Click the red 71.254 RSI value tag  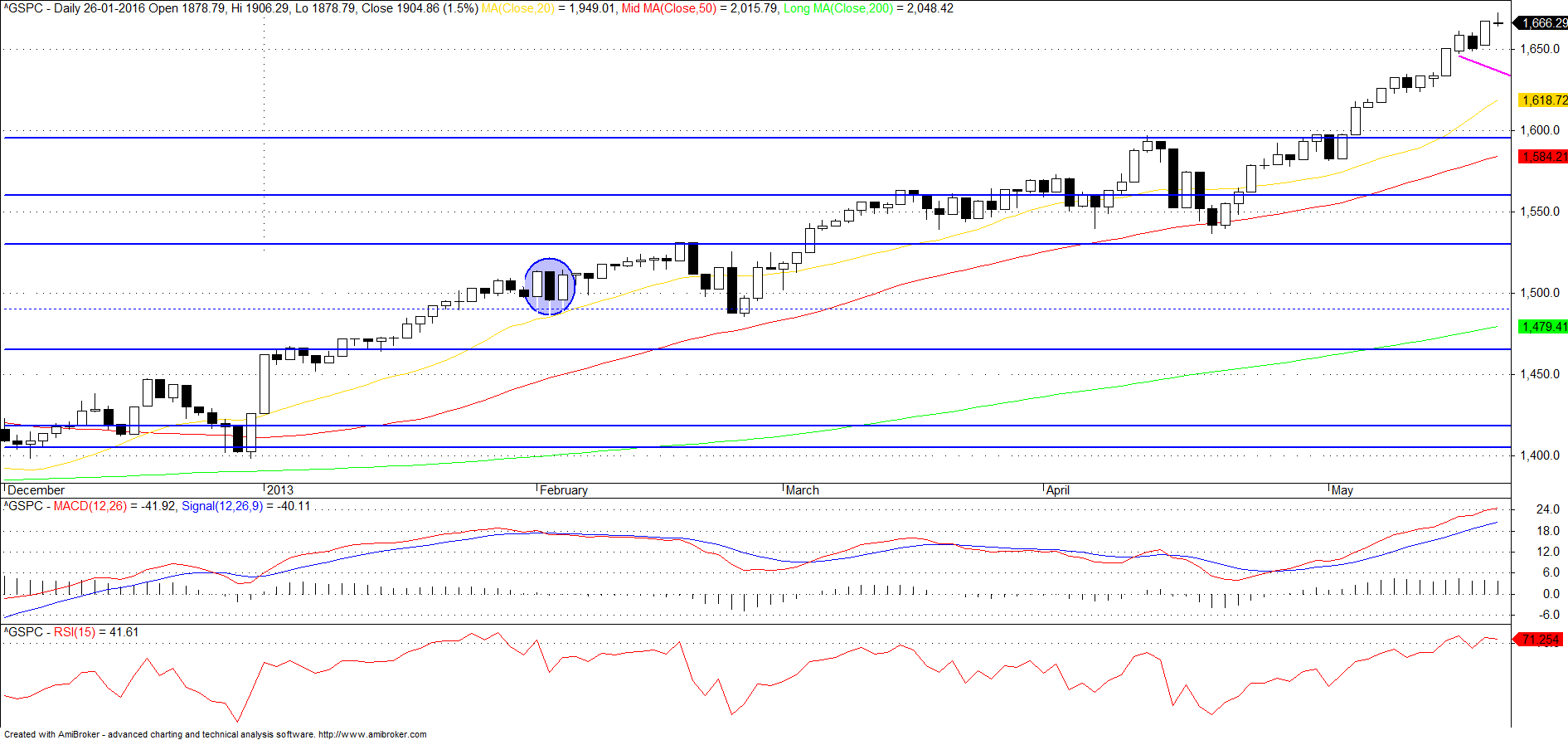pyautogui.click(x=1540, y=640)
